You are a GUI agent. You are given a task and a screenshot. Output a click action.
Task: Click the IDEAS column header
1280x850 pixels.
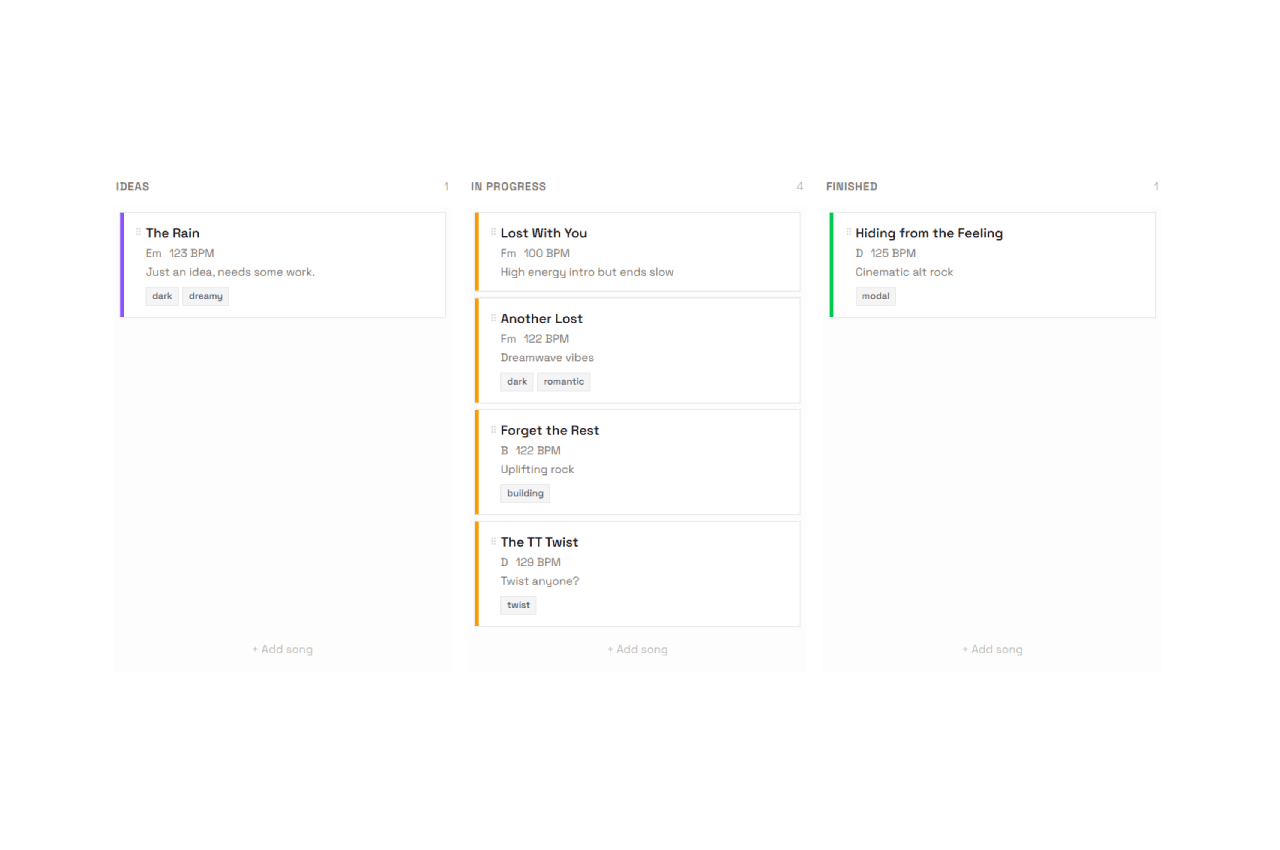tap(133, 187)
